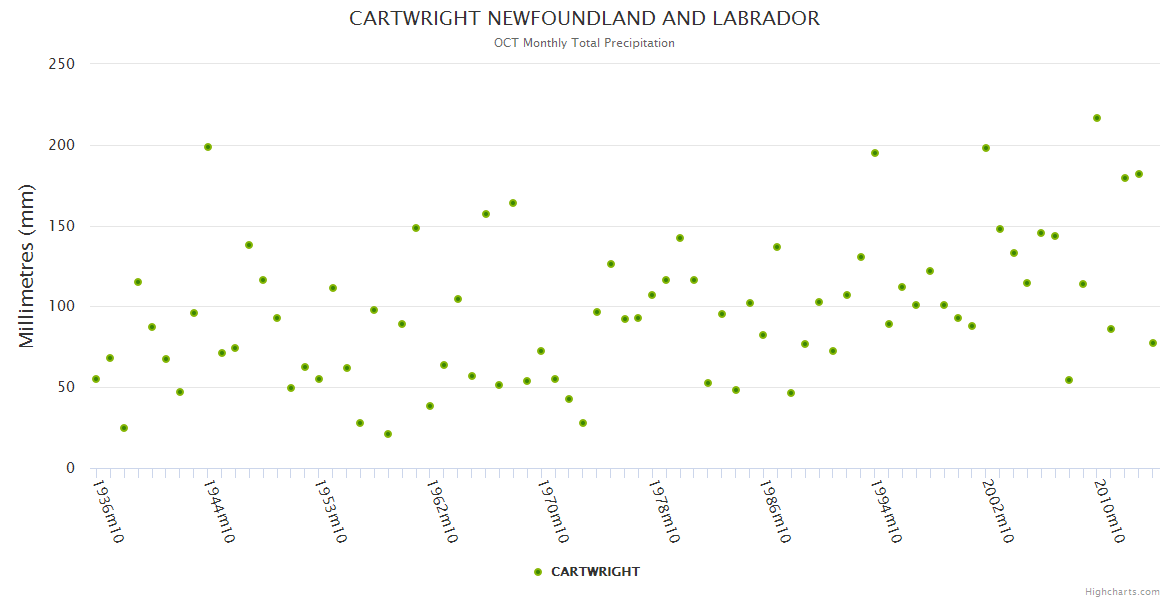Click the green CARTWRIGHT legend marker
1170x600 pixels.
pos(538,572)
